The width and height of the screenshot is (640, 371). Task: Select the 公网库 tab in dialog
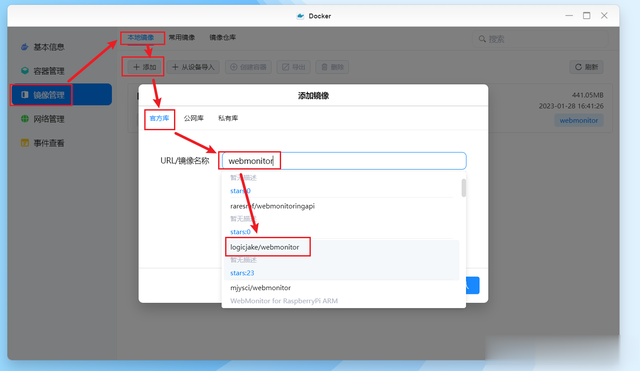pyautogui.click(x=193, y=118)
